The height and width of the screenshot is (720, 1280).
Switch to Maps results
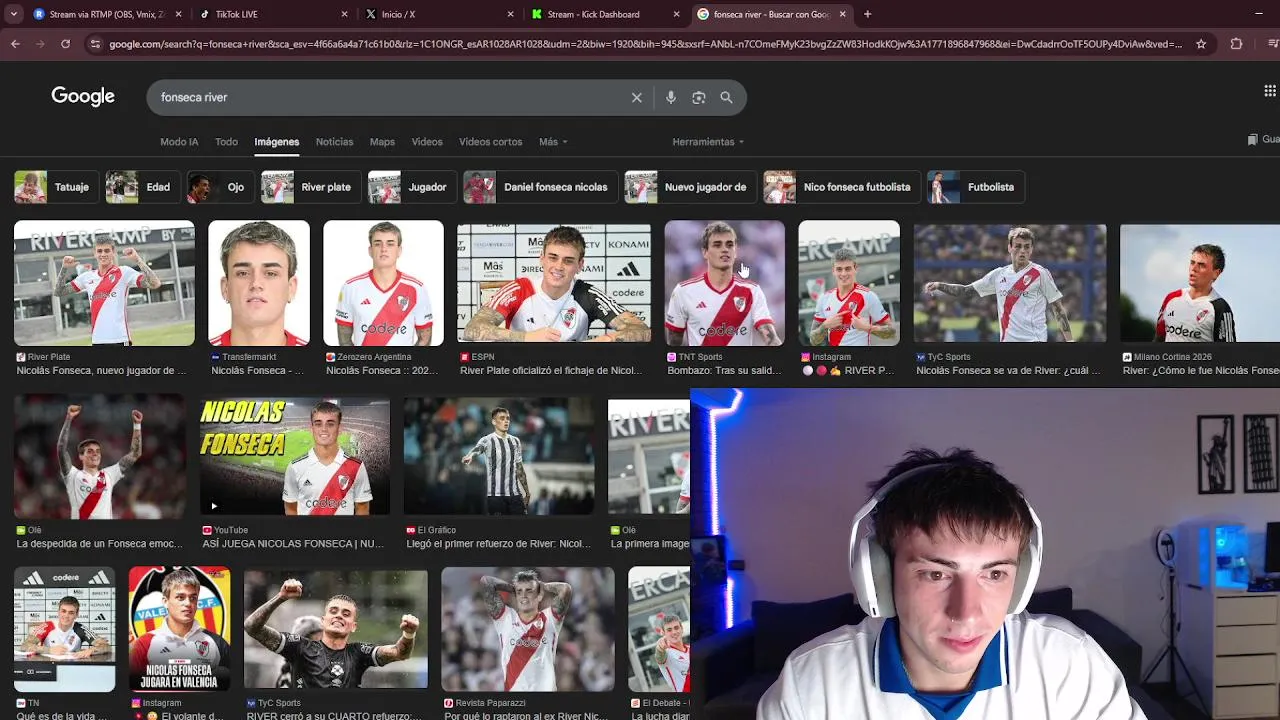(382, 142)
